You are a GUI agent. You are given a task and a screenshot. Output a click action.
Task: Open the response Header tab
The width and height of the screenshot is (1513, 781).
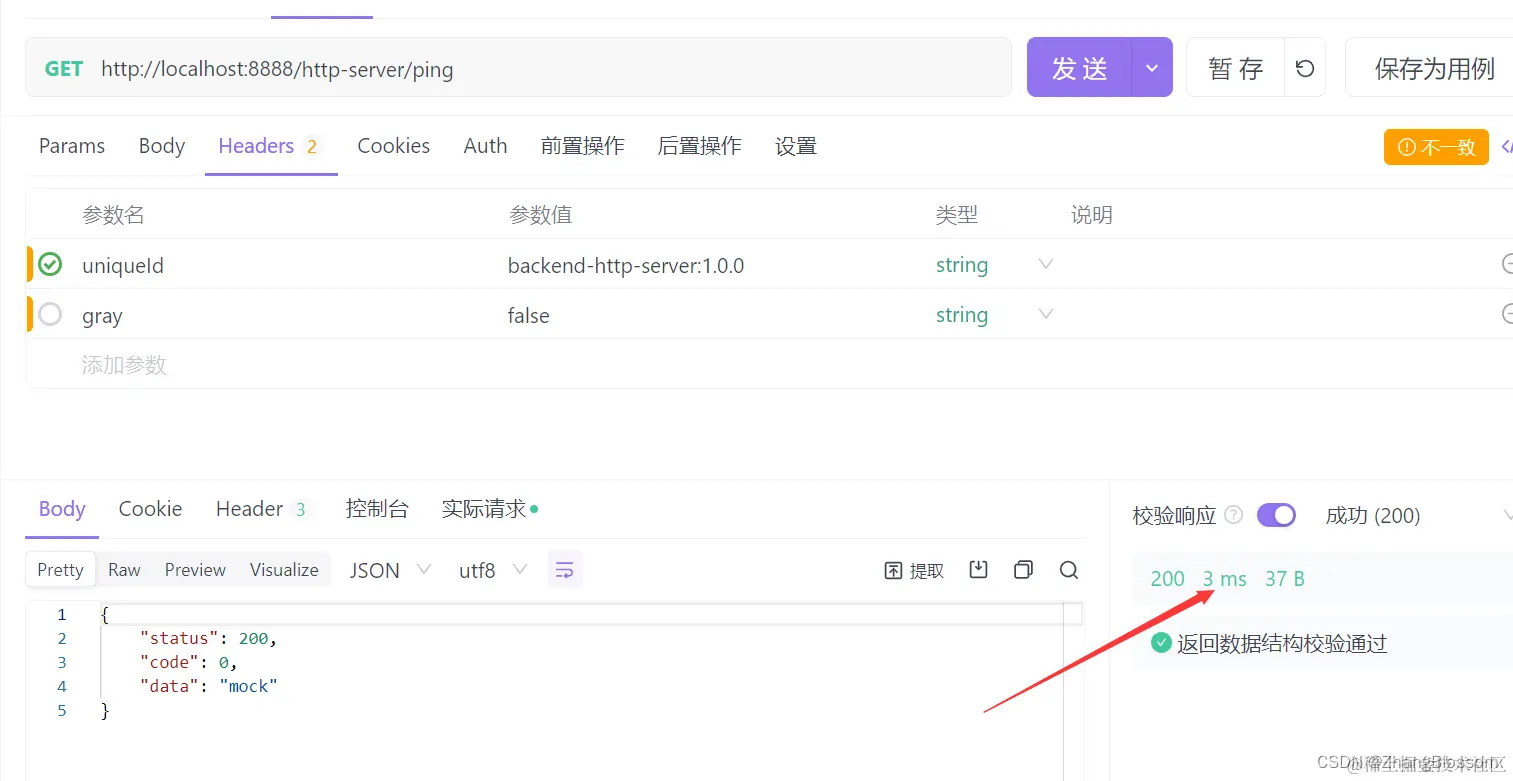coord(264,509)
